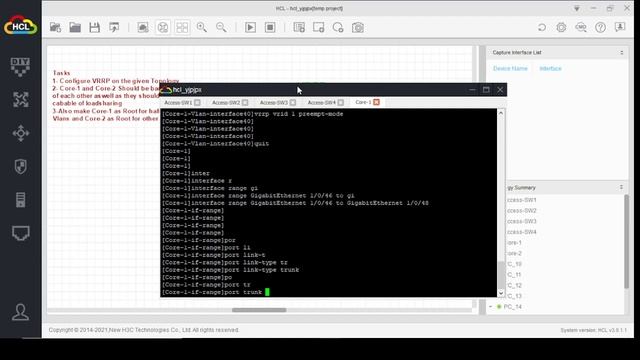The image size is (640, 360).
Task: Click the CMD search icon
Action: pyautogui.click(x=581, y=27)
